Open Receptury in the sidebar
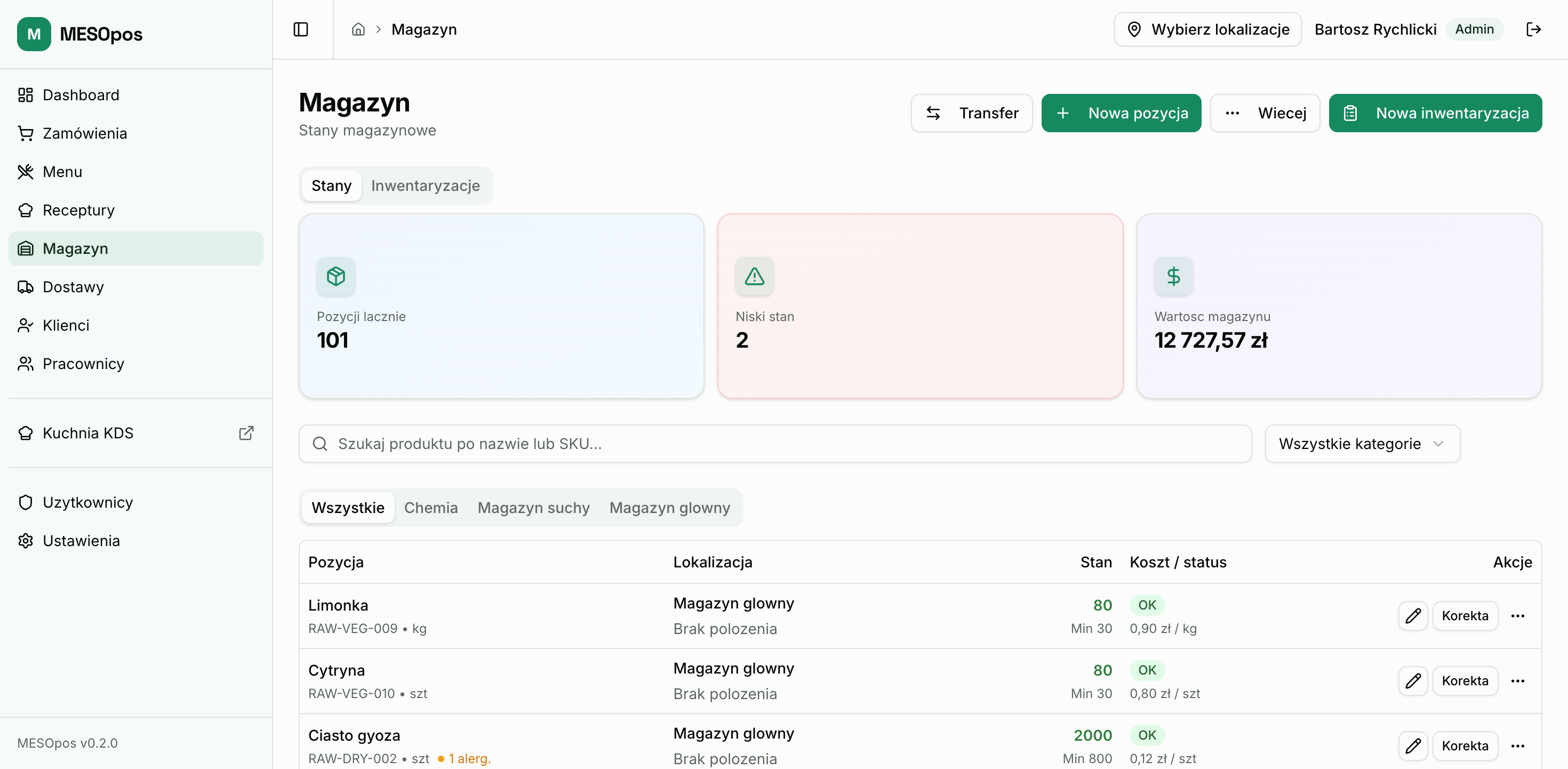Image resolution: width=1568 pixels, height=769 pixels. click(78, 210)
